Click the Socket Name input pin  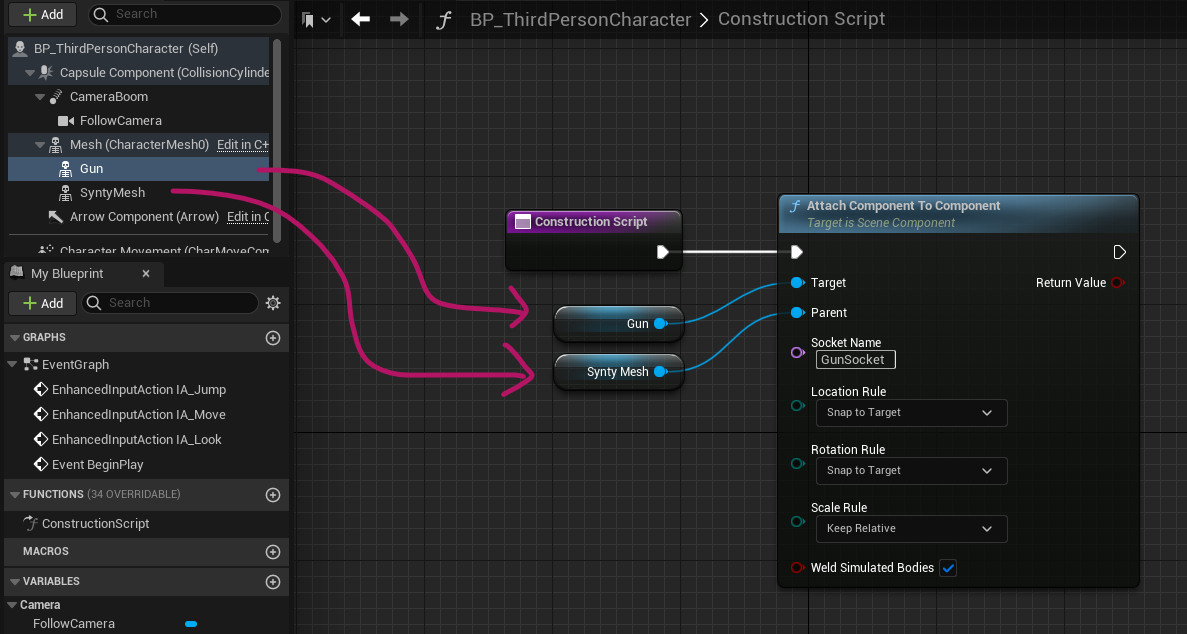[797, 352]
